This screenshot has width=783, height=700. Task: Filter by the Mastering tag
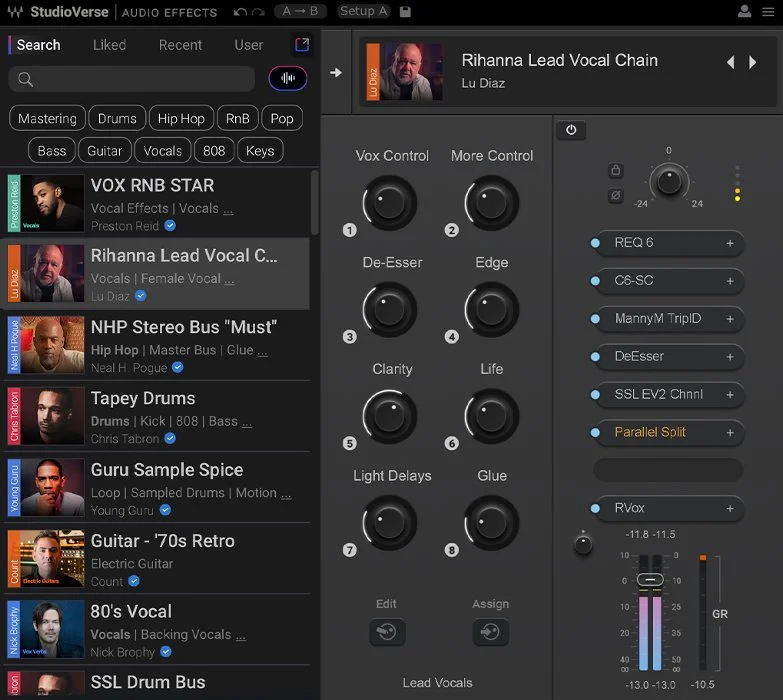pyautogui.click(x=47, y=118)
